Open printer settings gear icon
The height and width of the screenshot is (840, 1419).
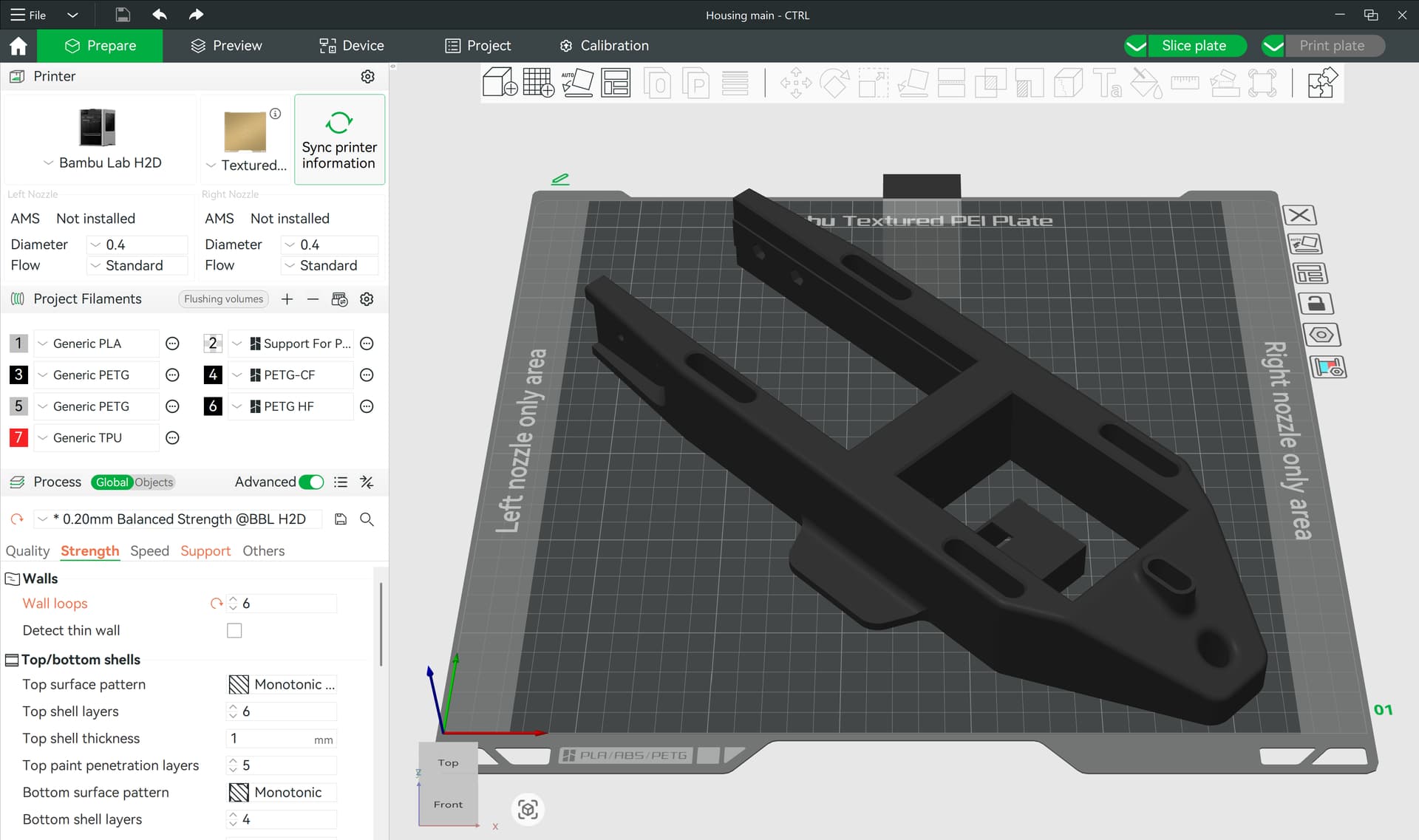[x=367, y=77]
